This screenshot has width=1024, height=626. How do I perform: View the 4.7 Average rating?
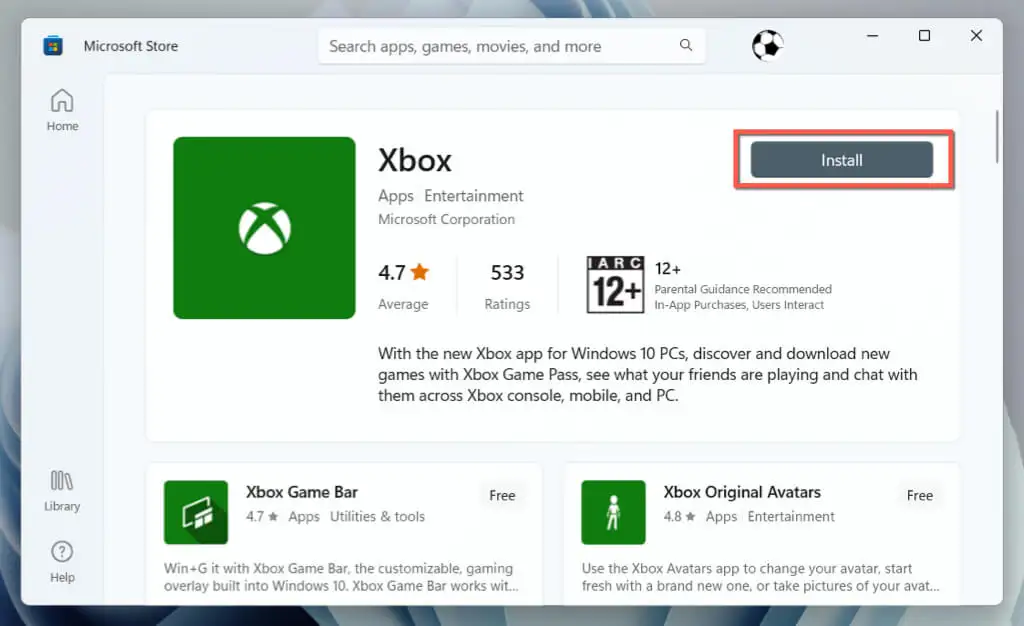(x=404, y=287)
